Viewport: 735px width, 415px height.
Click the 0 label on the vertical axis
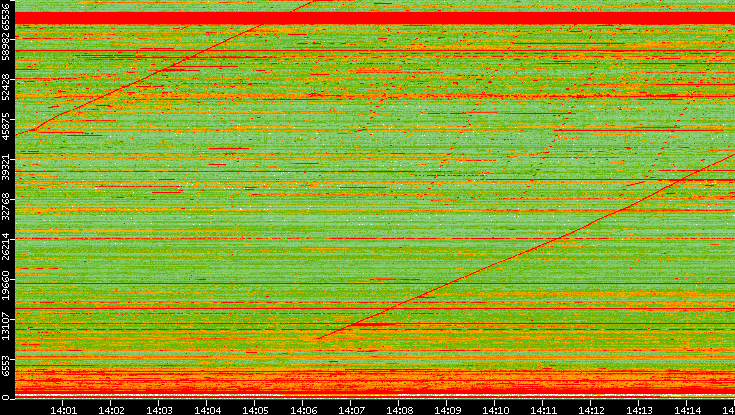[7, 396]
